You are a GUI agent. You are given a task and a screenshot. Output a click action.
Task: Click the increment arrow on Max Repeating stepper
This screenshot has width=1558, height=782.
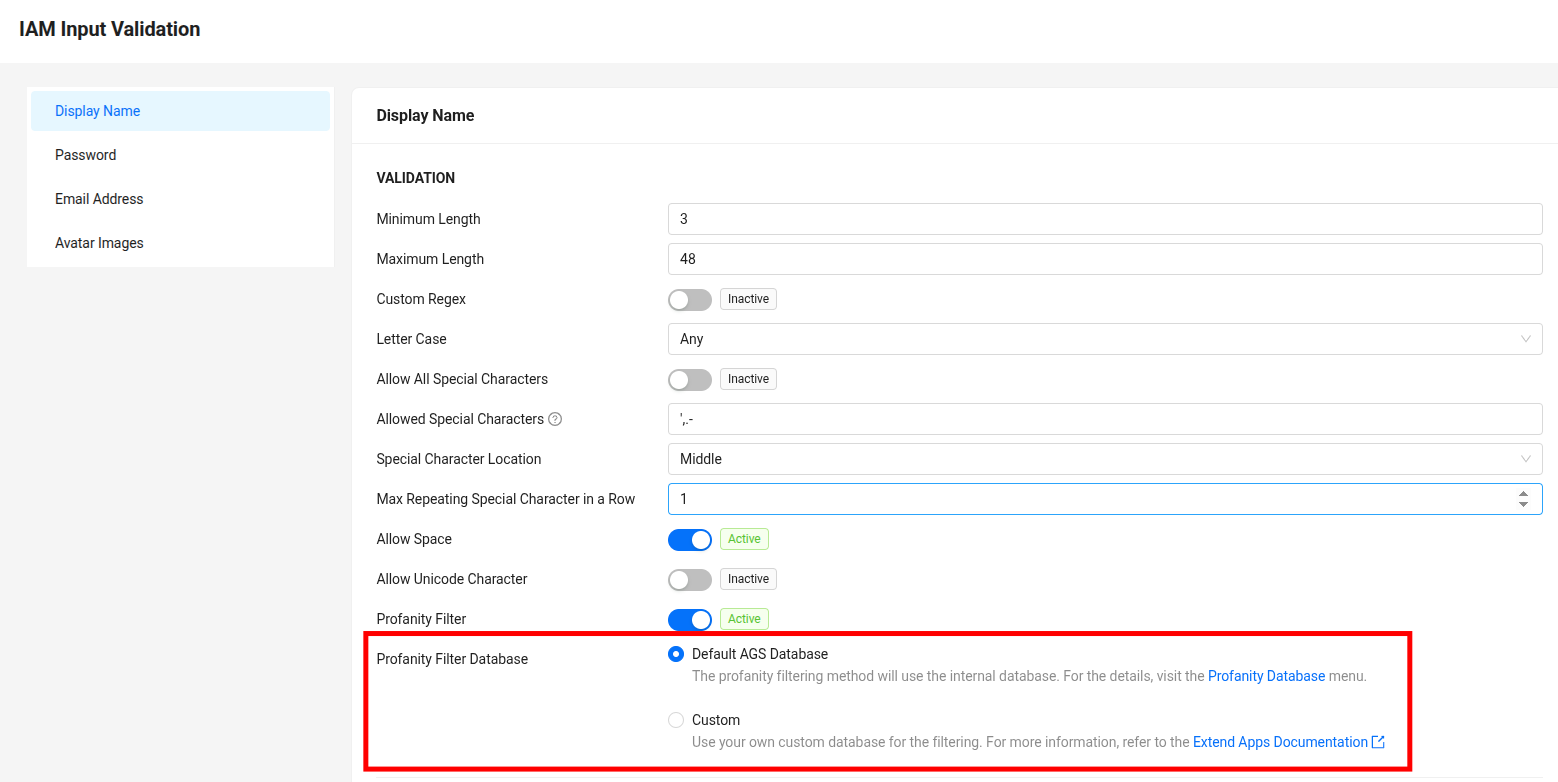click(1522, 493)
